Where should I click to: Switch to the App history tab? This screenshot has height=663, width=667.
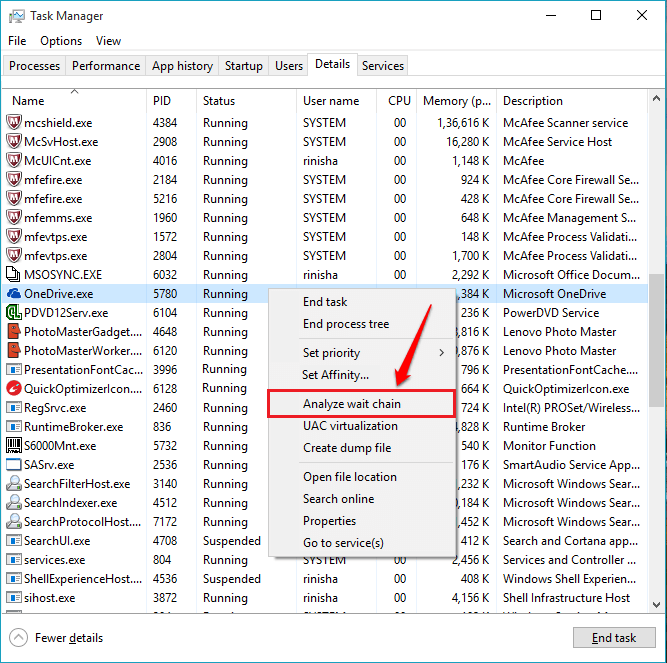point(182,66)
